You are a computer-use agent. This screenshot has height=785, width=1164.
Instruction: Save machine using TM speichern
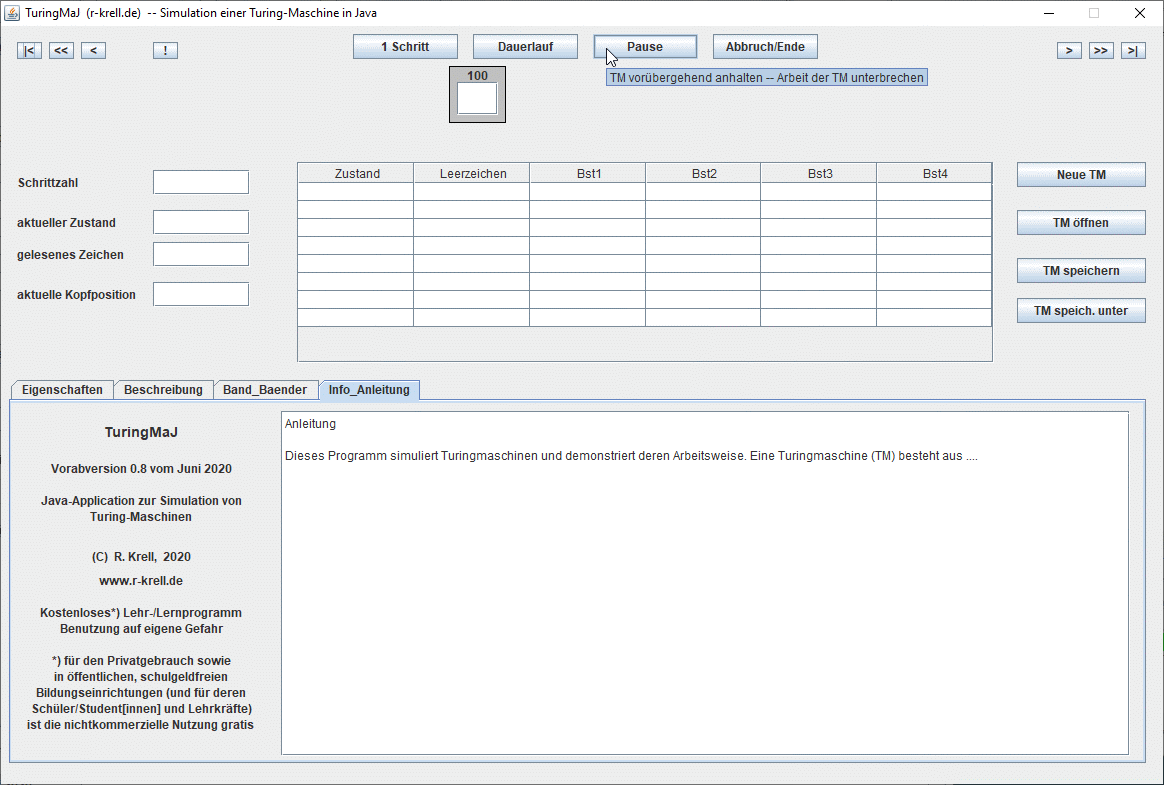[x=1081, y=271]
